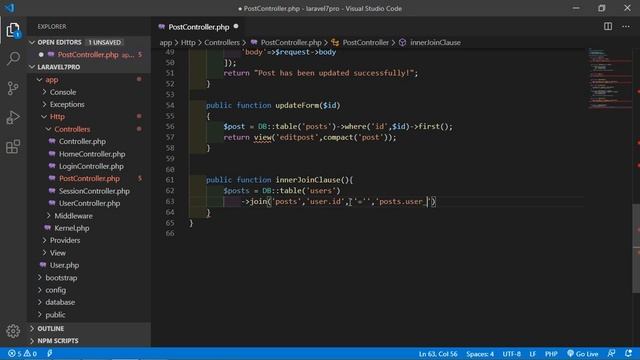Expand the Outline panel
The image size is (640, 360).
click(89, 329)
